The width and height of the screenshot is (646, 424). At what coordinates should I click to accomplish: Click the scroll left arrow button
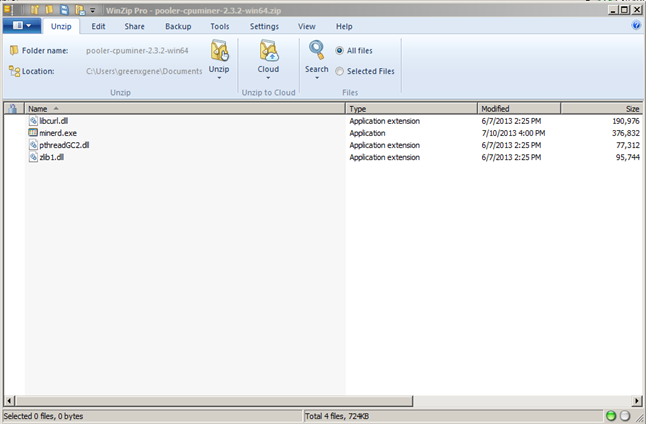(x=9, y=401)
